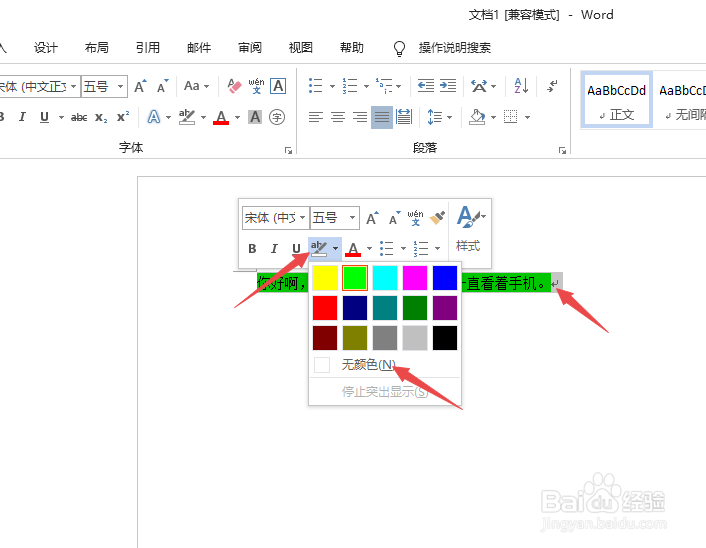Open the 设计 ribbon tab

(45, 48)
